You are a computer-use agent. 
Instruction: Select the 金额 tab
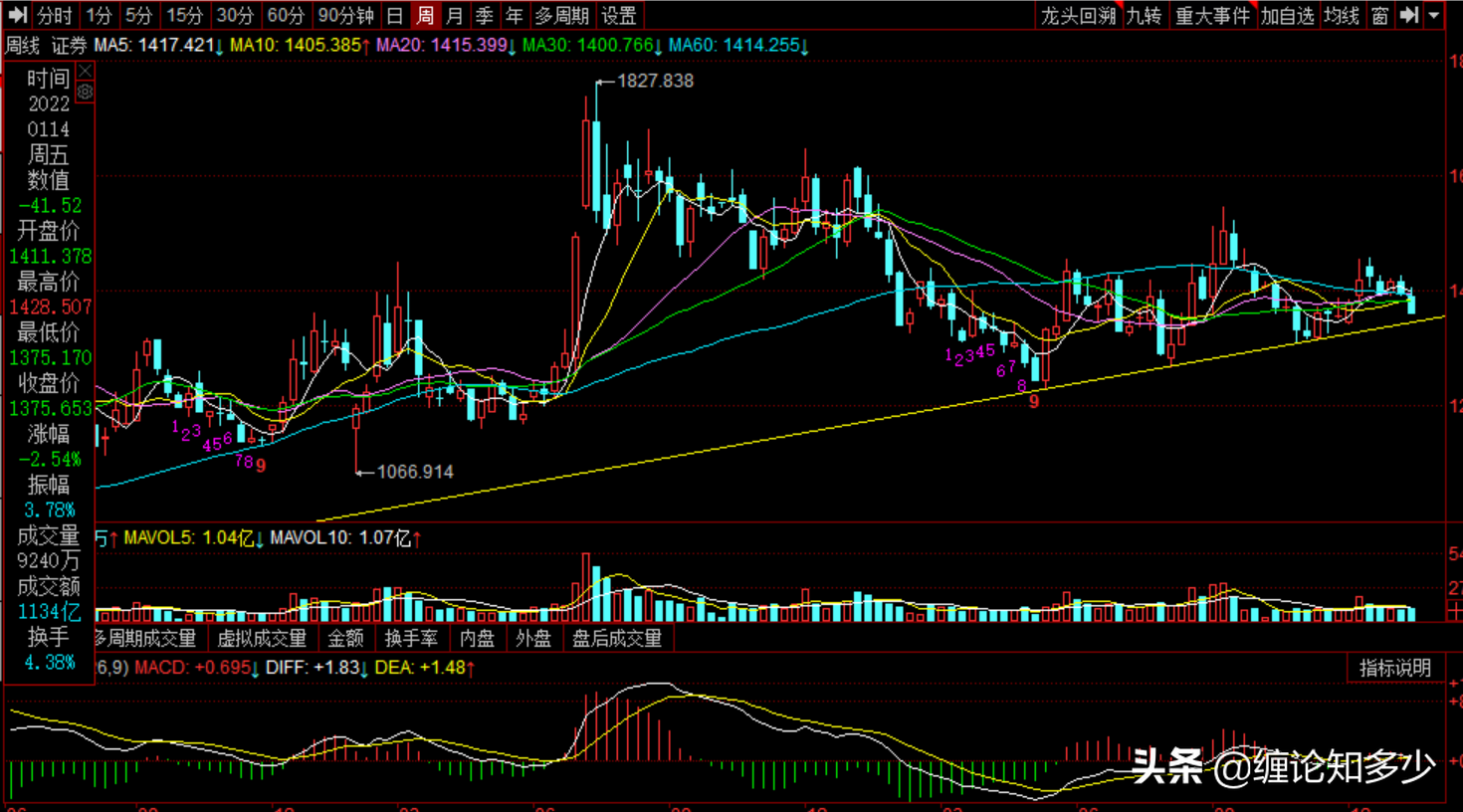[346, 638]
